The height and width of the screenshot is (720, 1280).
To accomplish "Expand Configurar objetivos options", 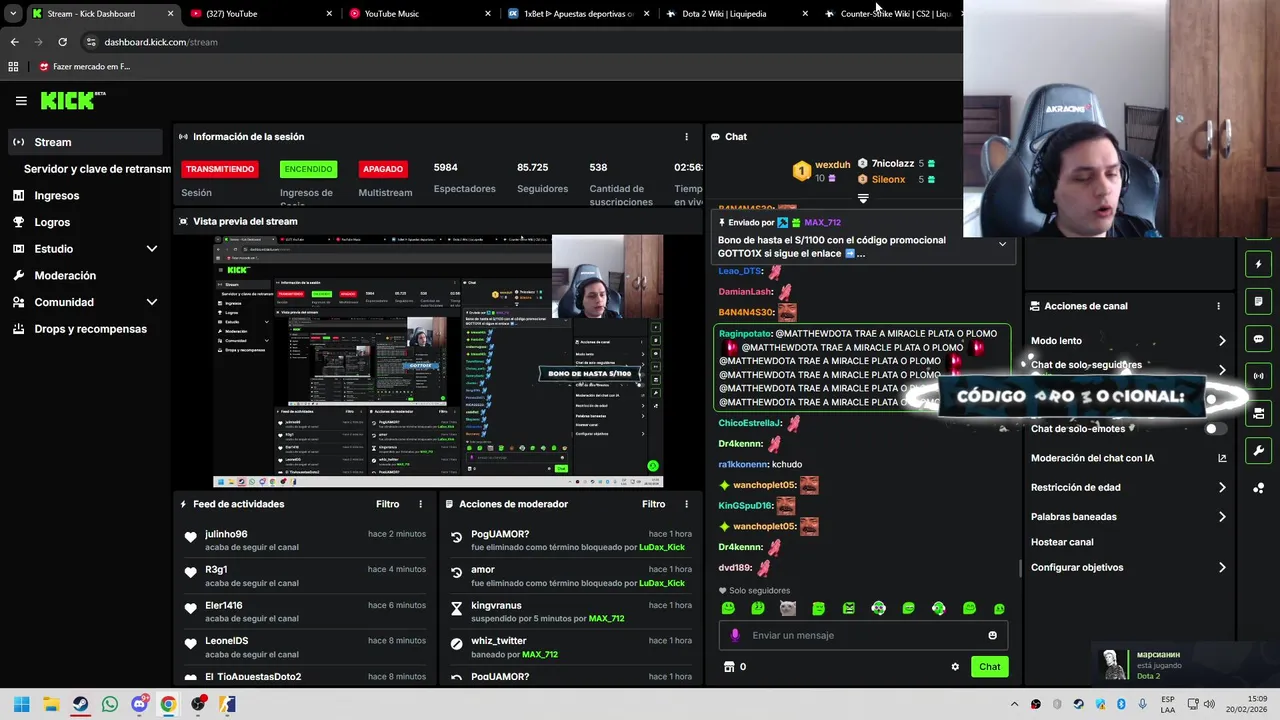I will (1222, 568).
